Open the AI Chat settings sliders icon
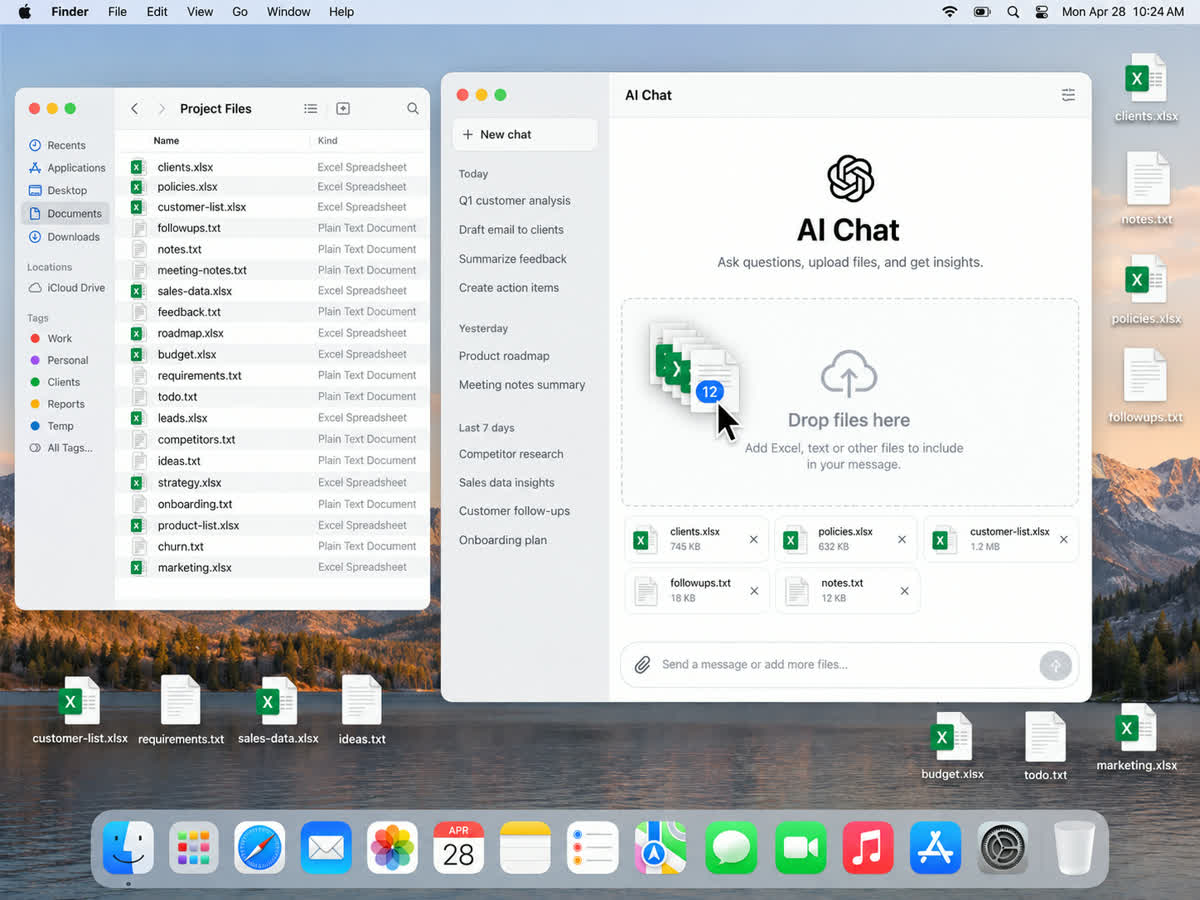1200x900 pixels. (x=1068, y=95)
